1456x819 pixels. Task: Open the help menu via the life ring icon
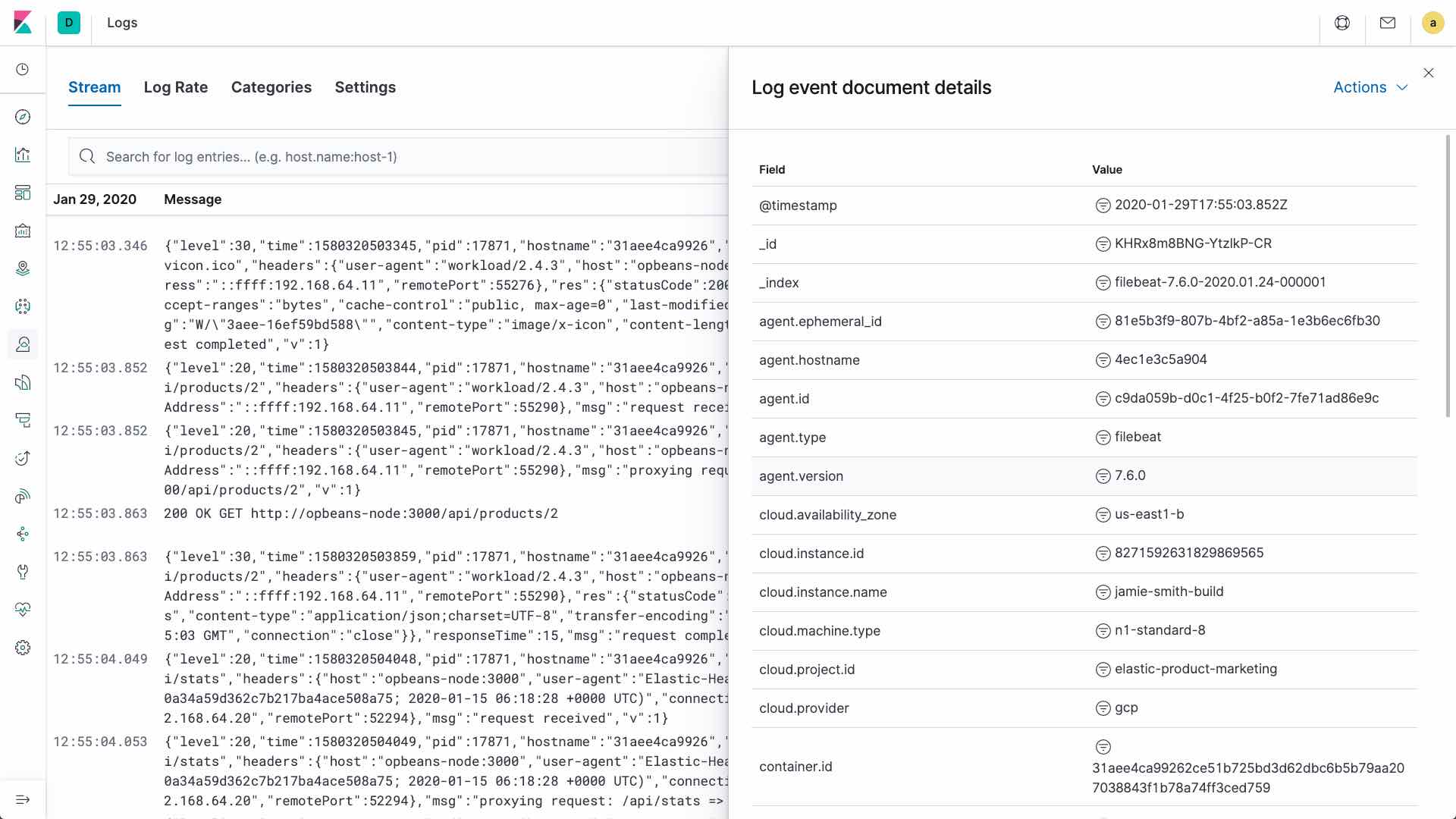1342,23
